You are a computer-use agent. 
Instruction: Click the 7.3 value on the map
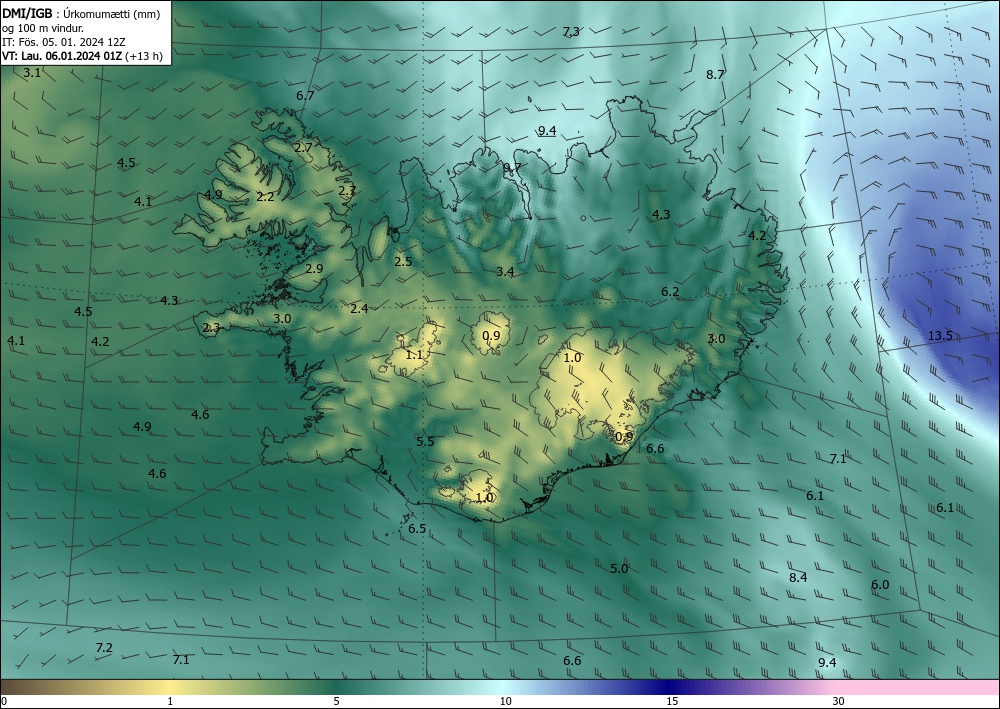(571, 31)
